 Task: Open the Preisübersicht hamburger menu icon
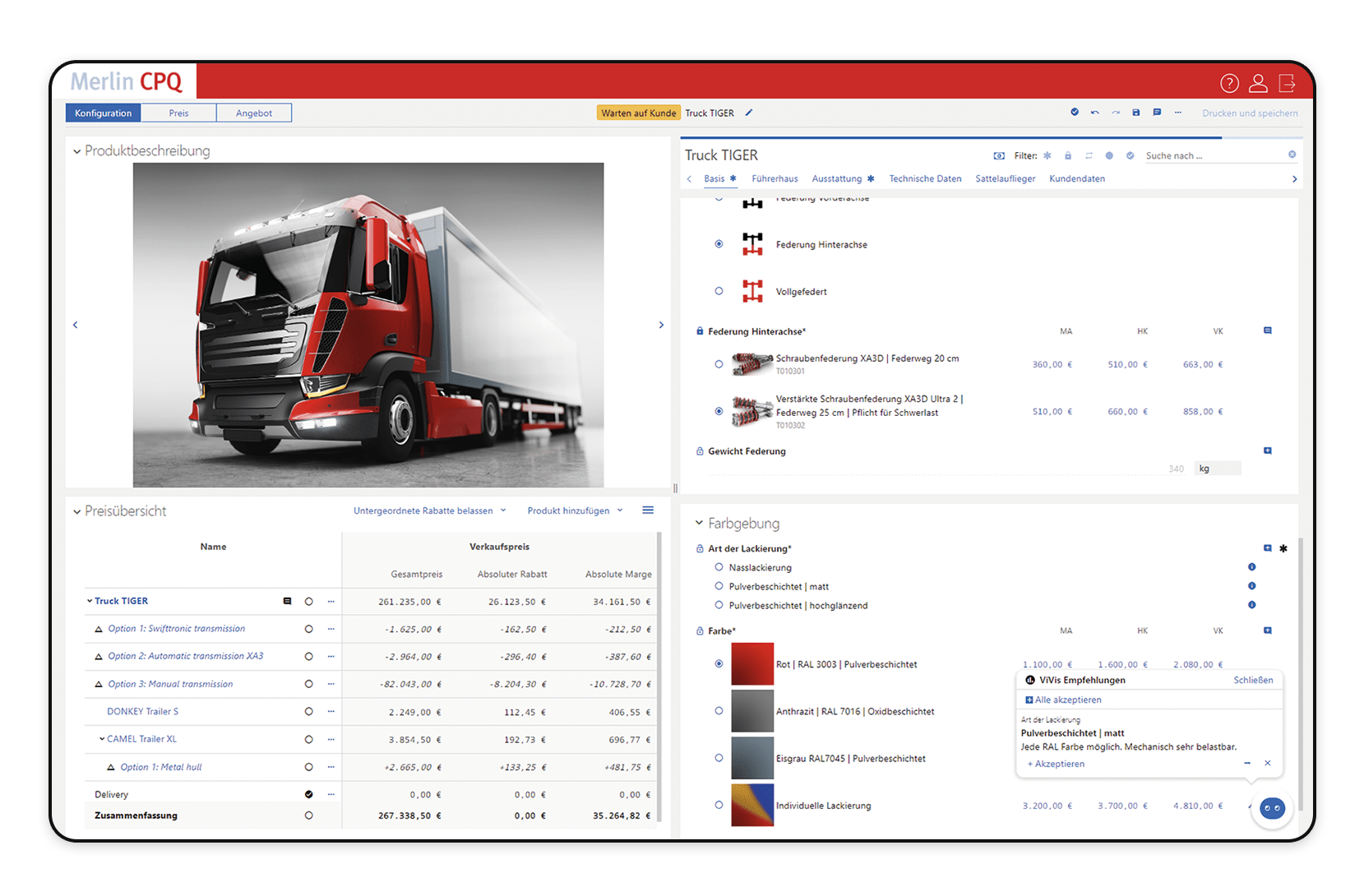(648, 510)
